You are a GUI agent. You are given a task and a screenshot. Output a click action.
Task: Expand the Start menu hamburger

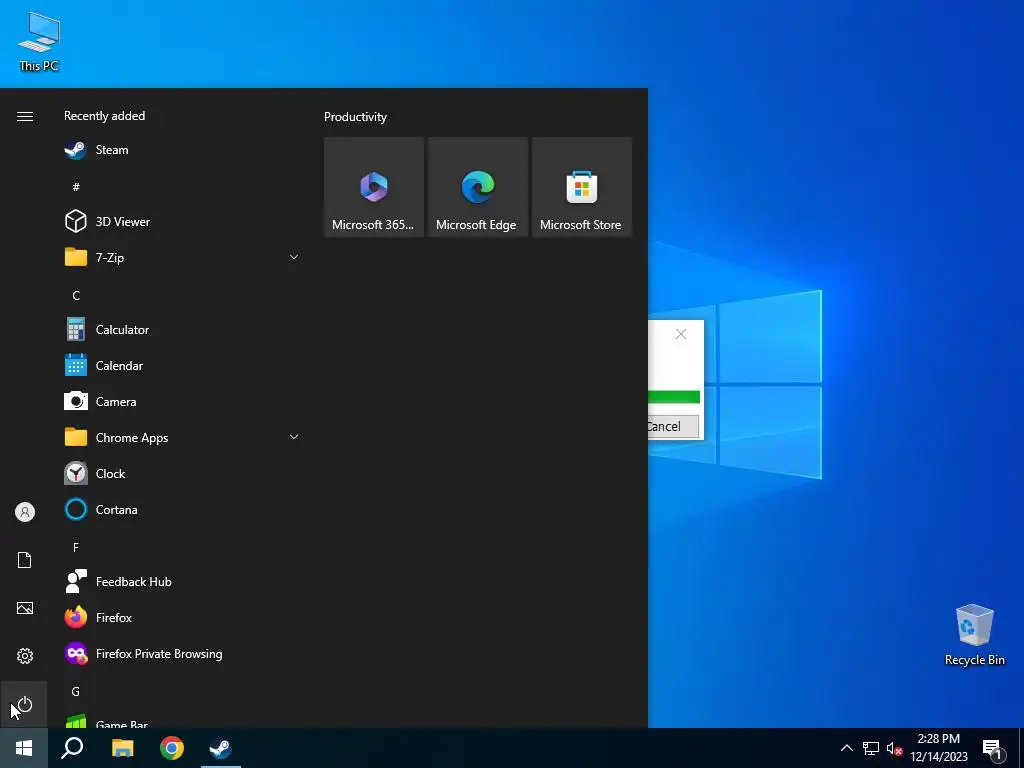click(25, 116)
